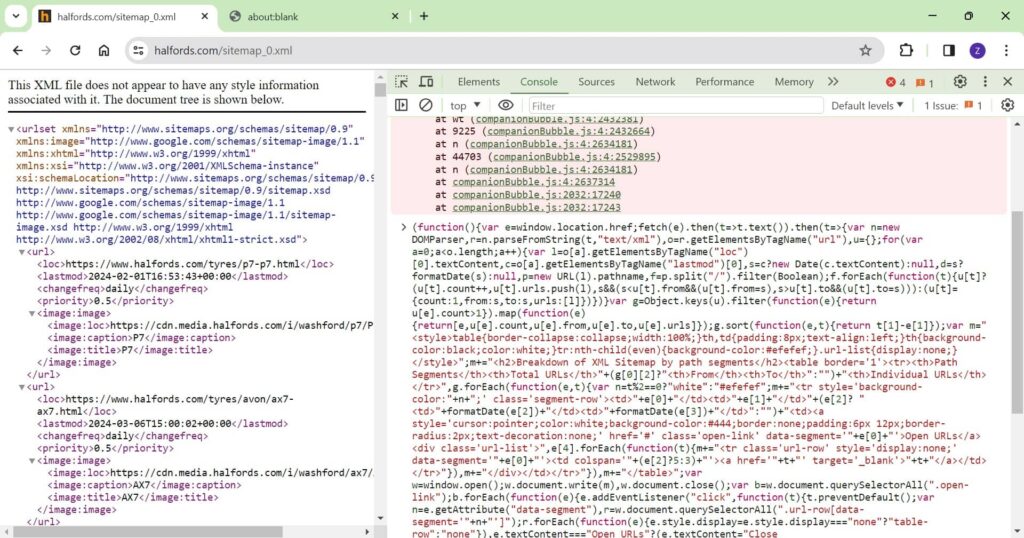The width and height of the screenshot is (1024, 538).
Task: Collapse the P7 image:image node
Action: tap(32, 313)
